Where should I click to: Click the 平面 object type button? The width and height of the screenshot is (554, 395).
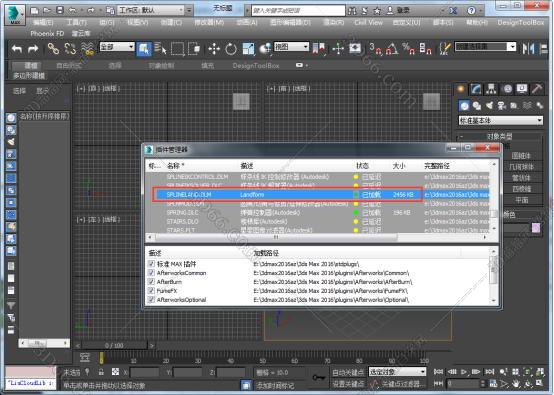pyautogui.click(x=522, y=200)
